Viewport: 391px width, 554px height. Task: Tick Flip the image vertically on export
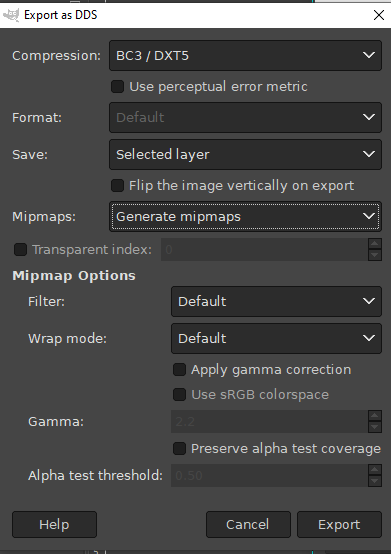(x=117, y=185)
